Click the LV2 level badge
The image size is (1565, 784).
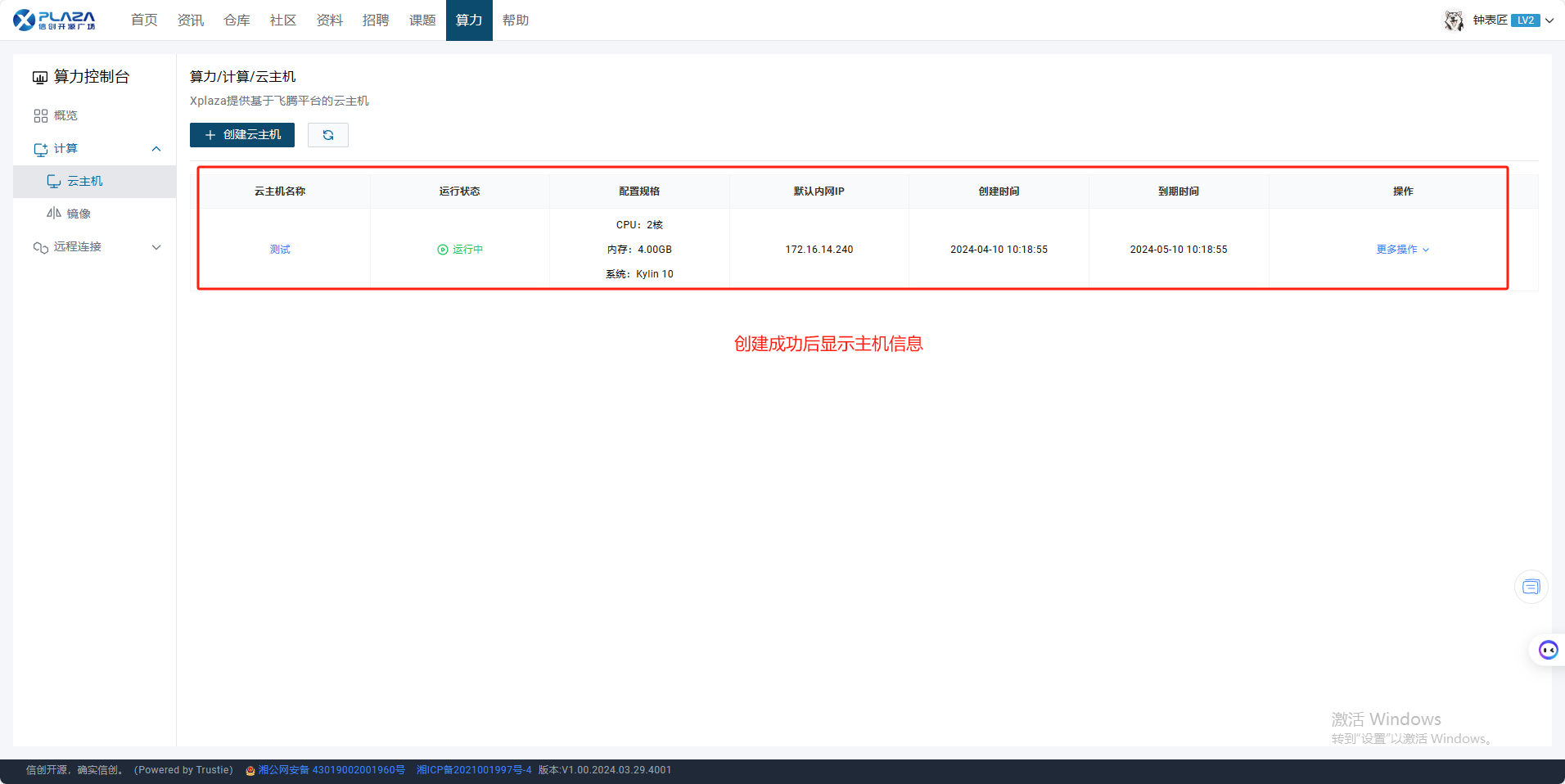(1525, 20)
